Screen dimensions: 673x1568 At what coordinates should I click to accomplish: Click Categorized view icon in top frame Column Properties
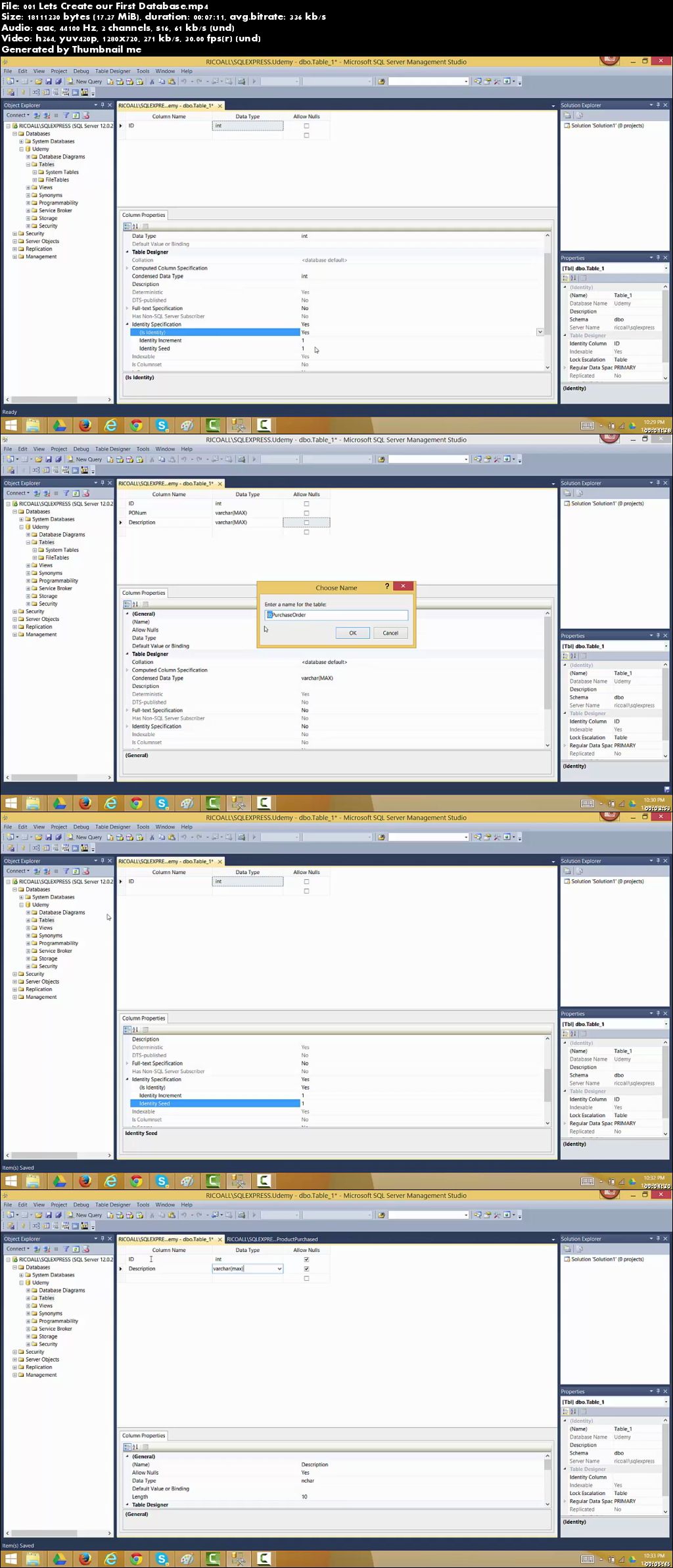coord(128,226)
